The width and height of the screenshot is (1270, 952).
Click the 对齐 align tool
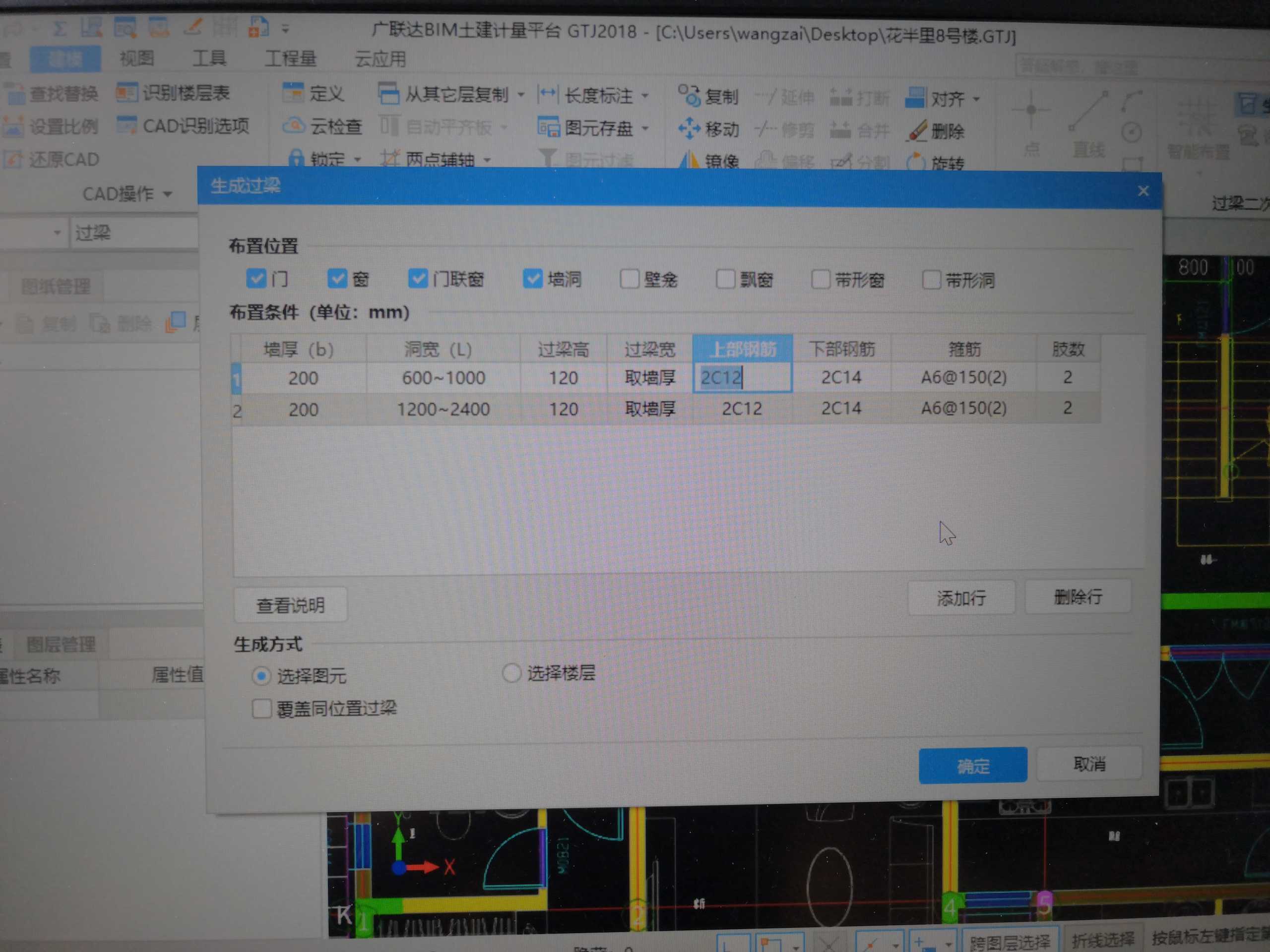pyautogui.click(x=936, y=98)
